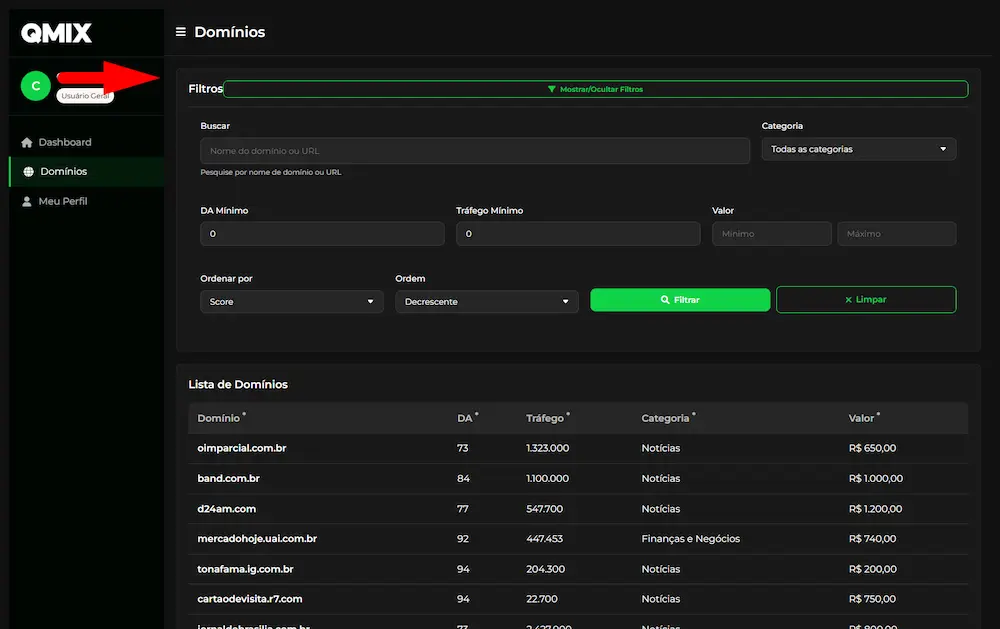Click the green Filtrar button

pos(680,299)
